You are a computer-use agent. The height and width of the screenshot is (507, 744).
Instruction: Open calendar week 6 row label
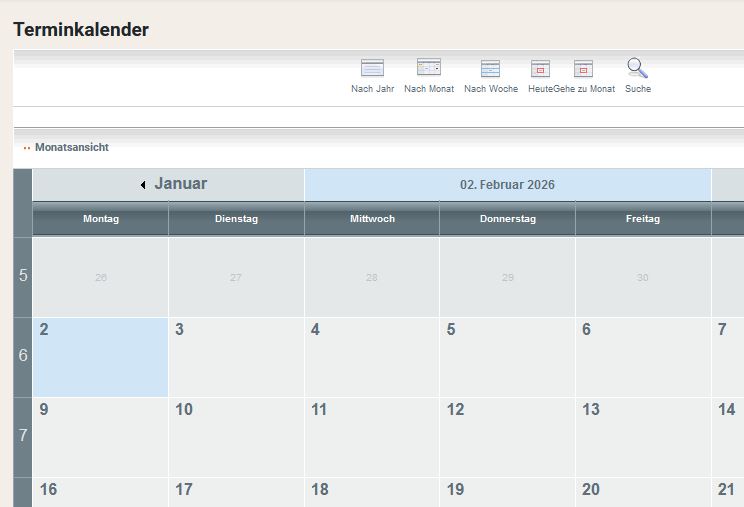(23, 356)
